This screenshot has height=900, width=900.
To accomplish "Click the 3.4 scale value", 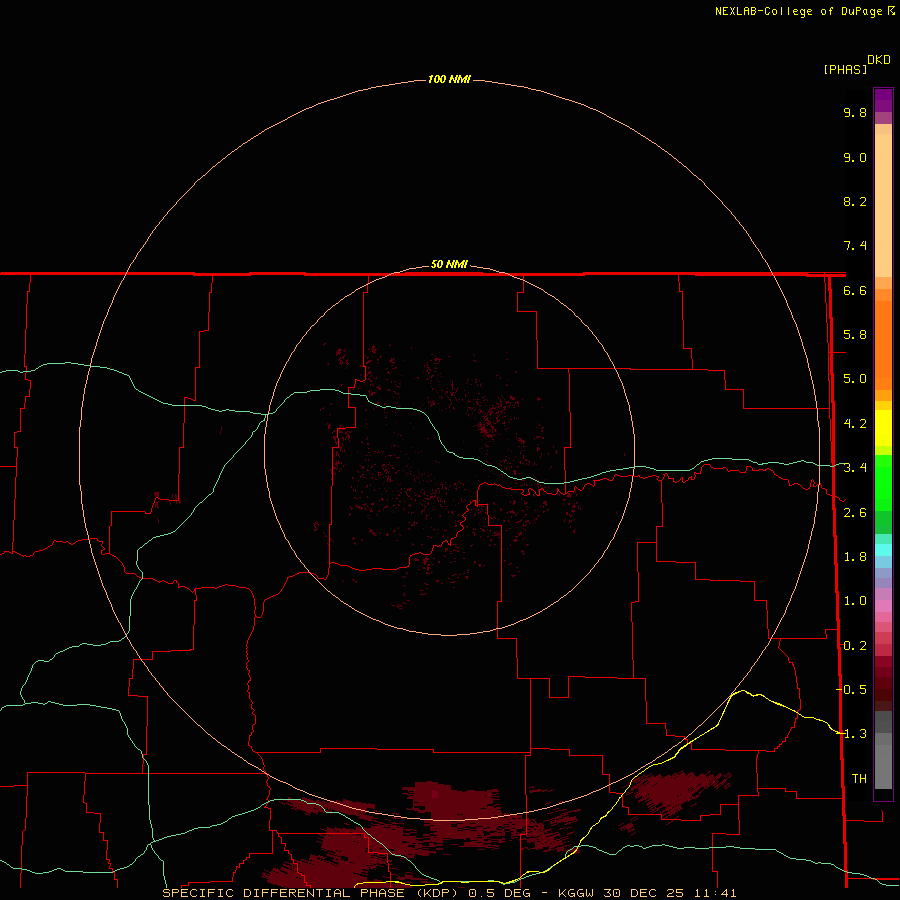I will [855, 468].
